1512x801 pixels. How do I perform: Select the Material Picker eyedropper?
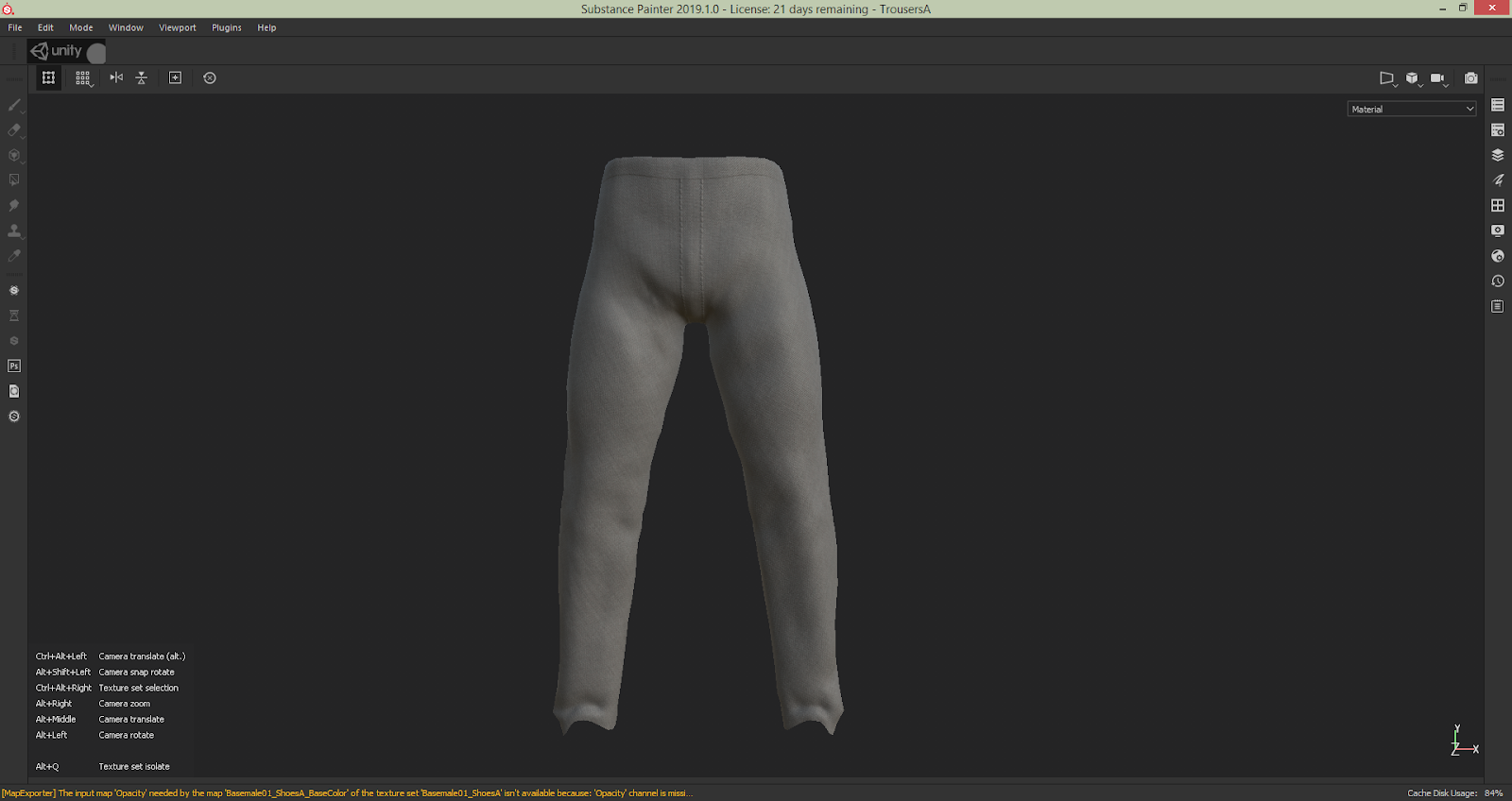(x=14, y=255)
